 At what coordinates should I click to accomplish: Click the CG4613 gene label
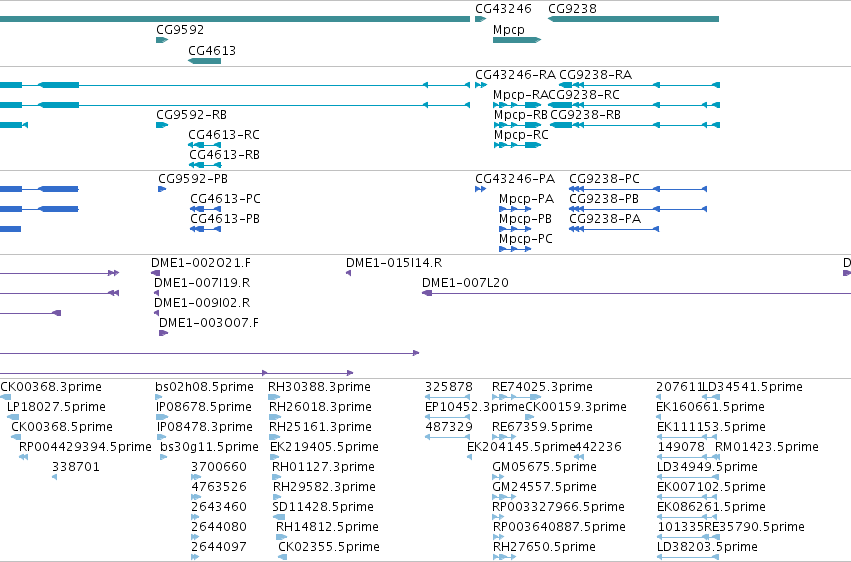point(212,51)
